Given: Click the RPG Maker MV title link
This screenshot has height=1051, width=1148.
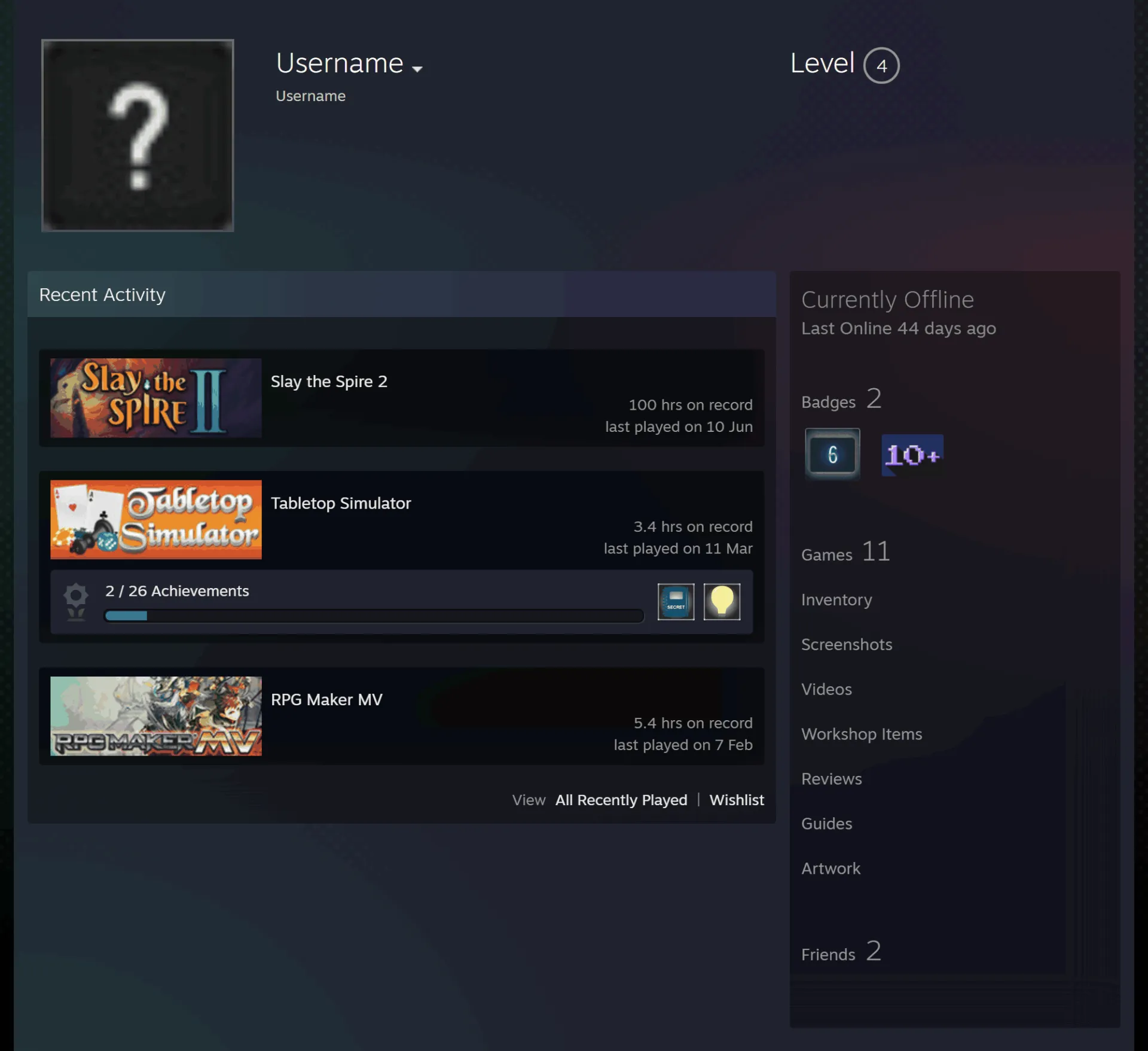Looking at the screenshot, I should tap(326, 700).
